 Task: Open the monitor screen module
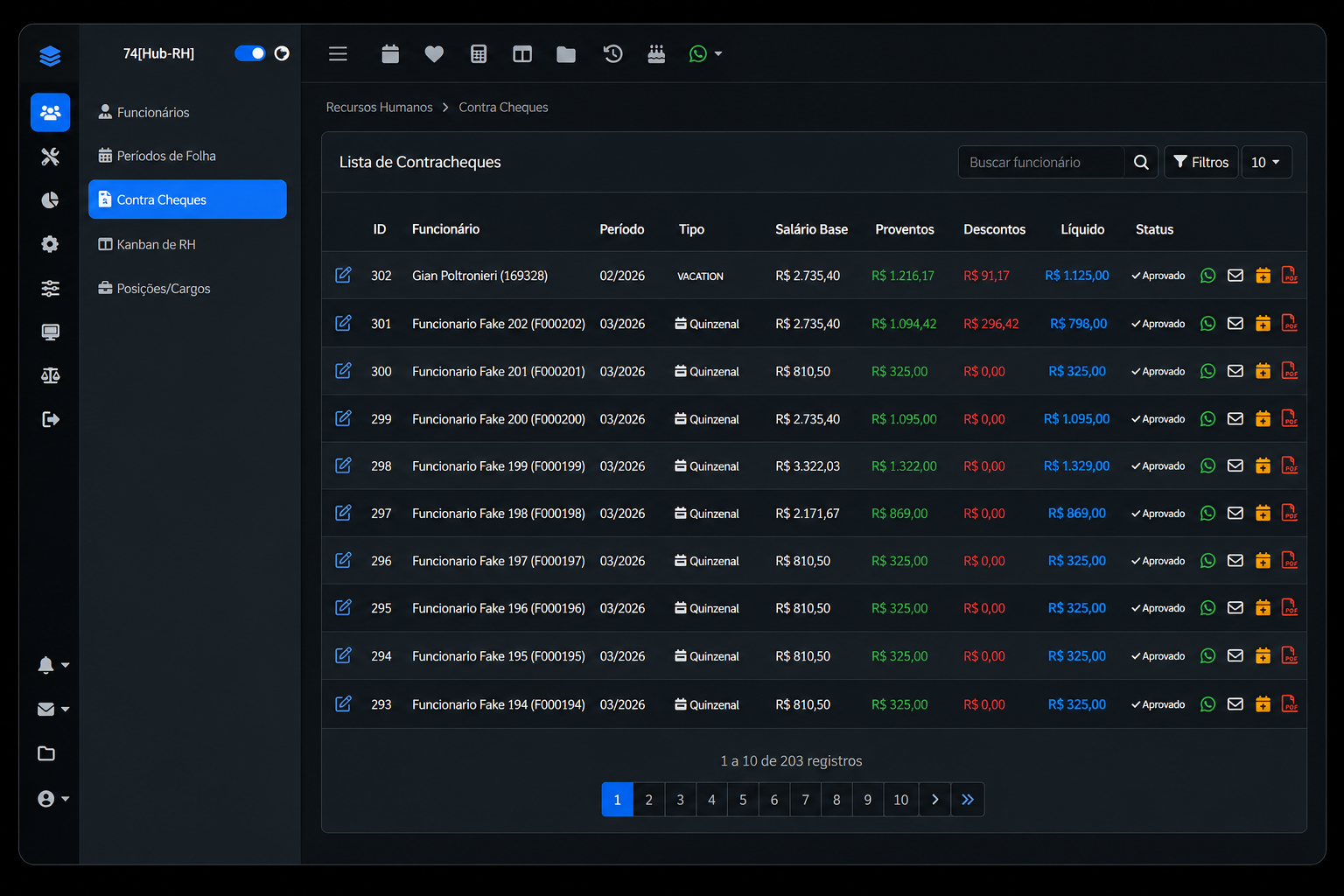coord(50,332)
